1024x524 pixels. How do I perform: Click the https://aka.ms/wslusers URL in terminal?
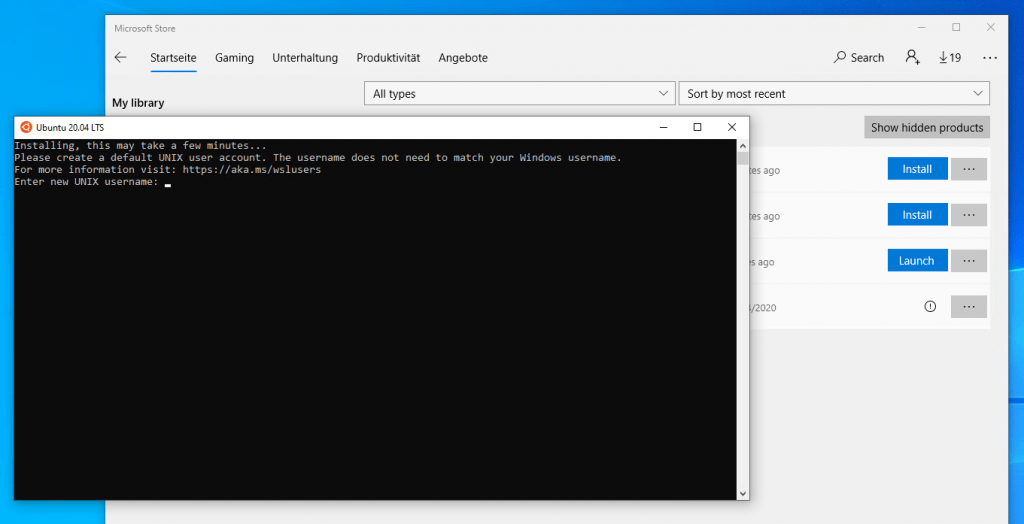point(251,170)
